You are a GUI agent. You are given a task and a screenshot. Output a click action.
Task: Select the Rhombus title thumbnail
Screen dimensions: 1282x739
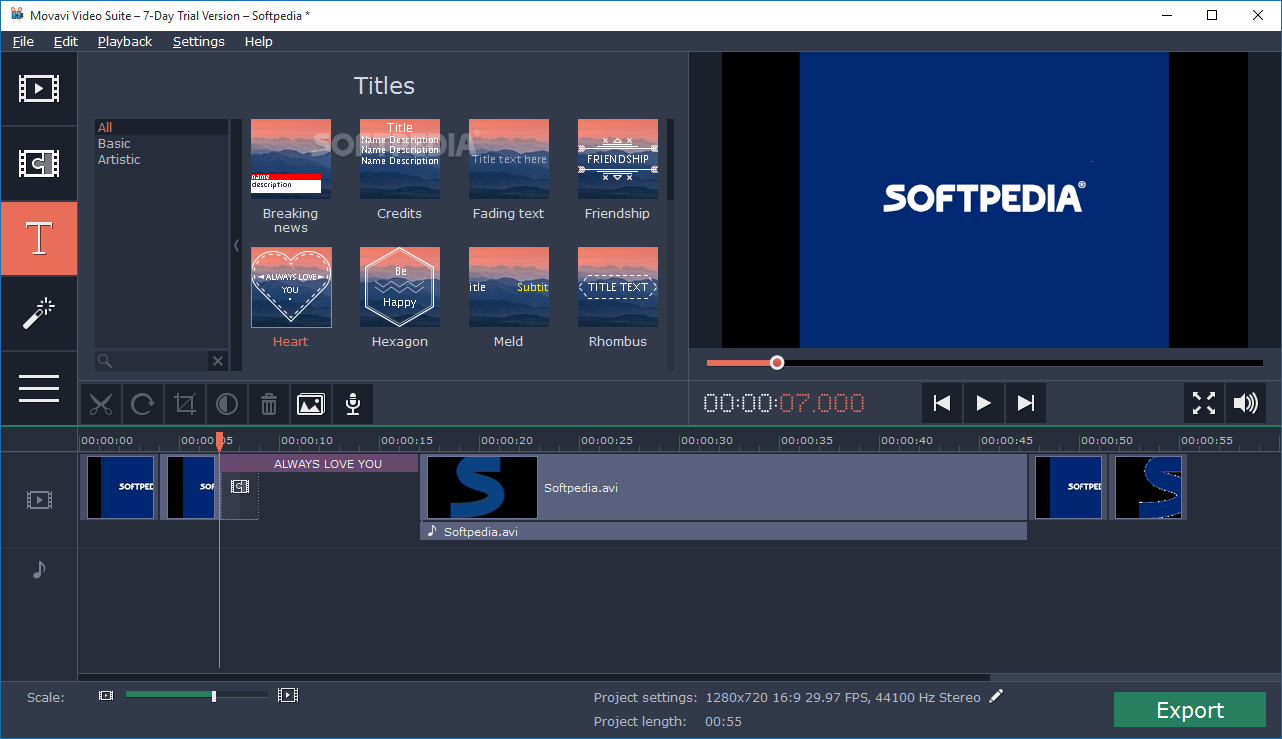point(618,287)
